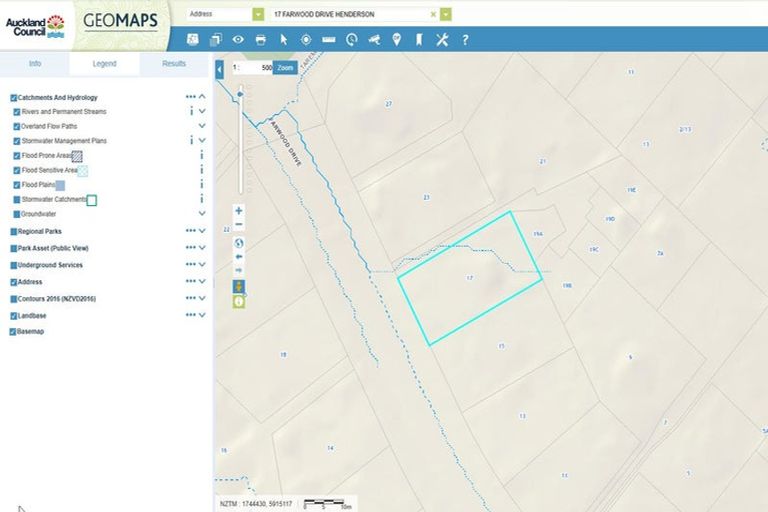768x512 pixels.
Task: Open the tools wrench icon
Action: click(x=442, y=40)
